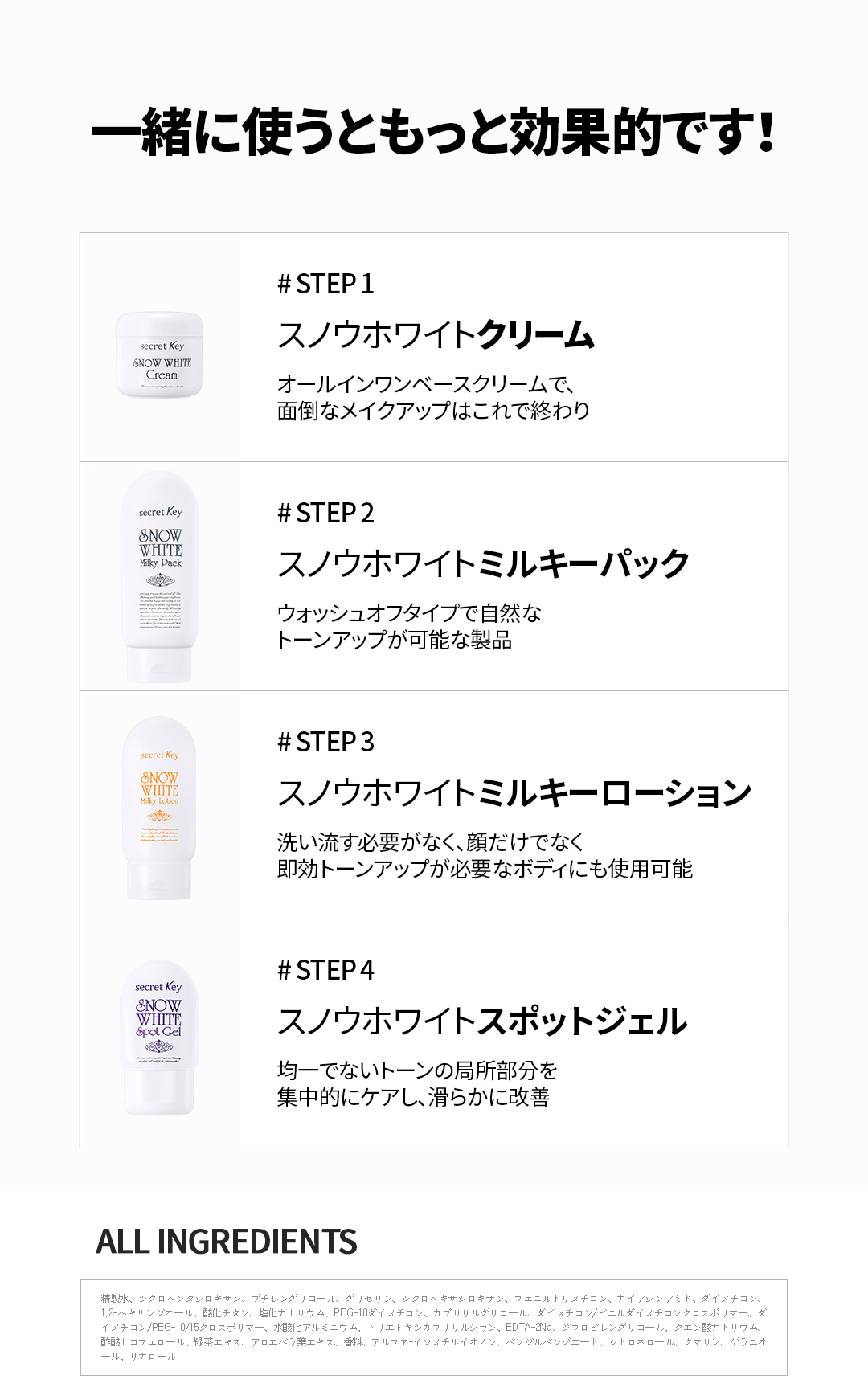
Task: Click the Snow White Cream jar image
Action: pyautogui.click(x=159, y=356)
